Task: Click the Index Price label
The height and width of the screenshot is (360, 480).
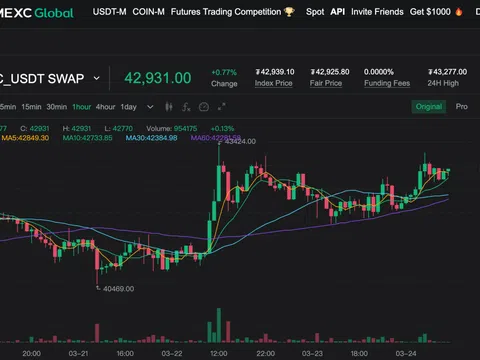Action: (273, 83)
